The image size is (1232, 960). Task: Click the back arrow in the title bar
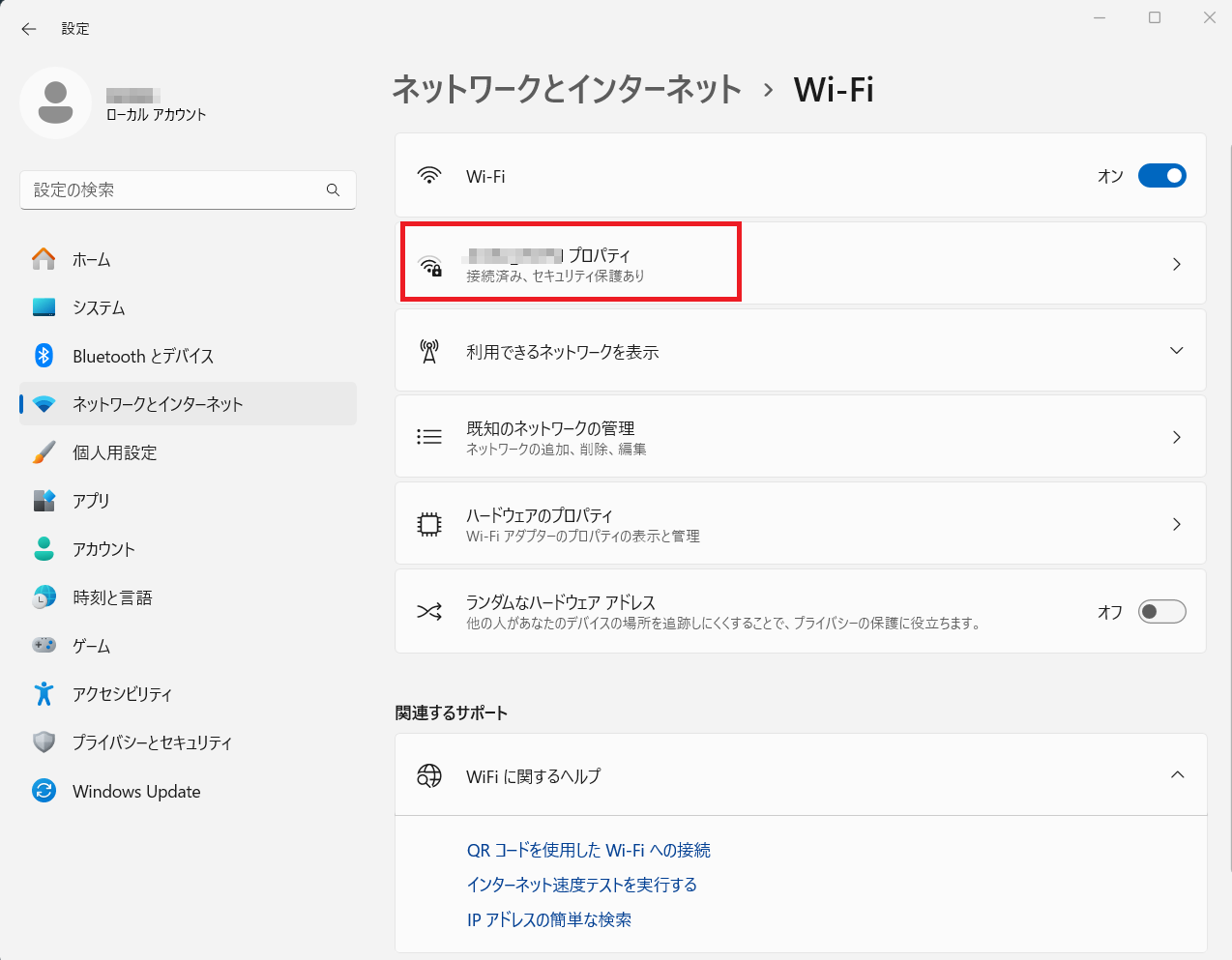29,29
